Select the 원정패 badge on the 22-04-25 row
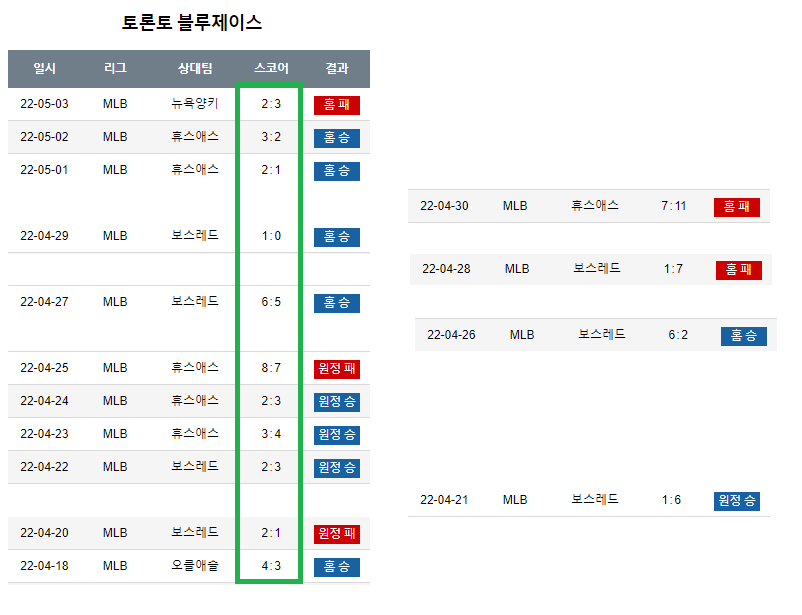 (x=336, y=369)
